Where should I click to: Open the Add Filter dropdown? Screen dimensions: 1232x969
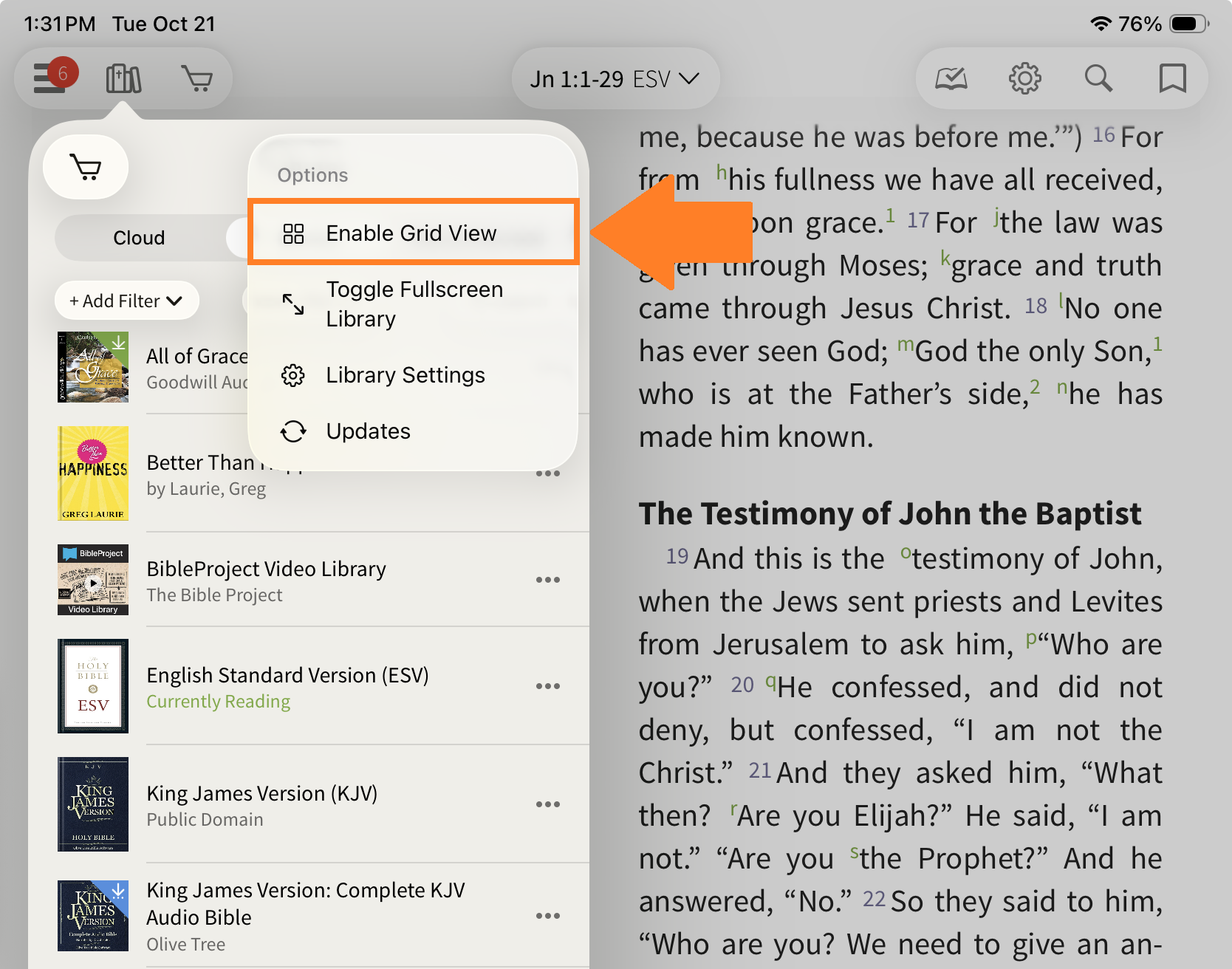point(126,301)
